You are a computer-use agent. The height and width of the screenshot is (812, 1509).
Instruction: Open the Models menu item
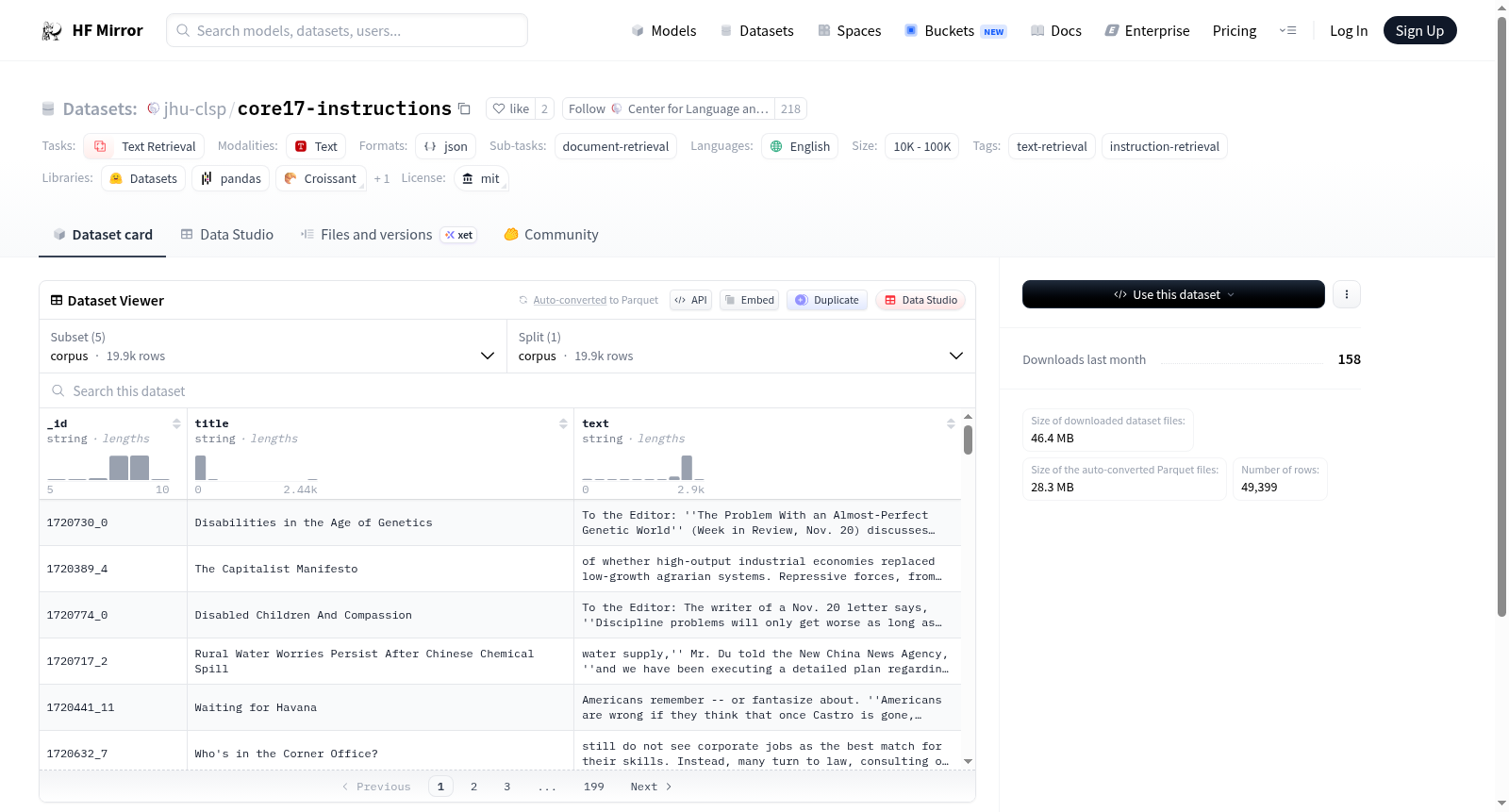tap(663, 31)
